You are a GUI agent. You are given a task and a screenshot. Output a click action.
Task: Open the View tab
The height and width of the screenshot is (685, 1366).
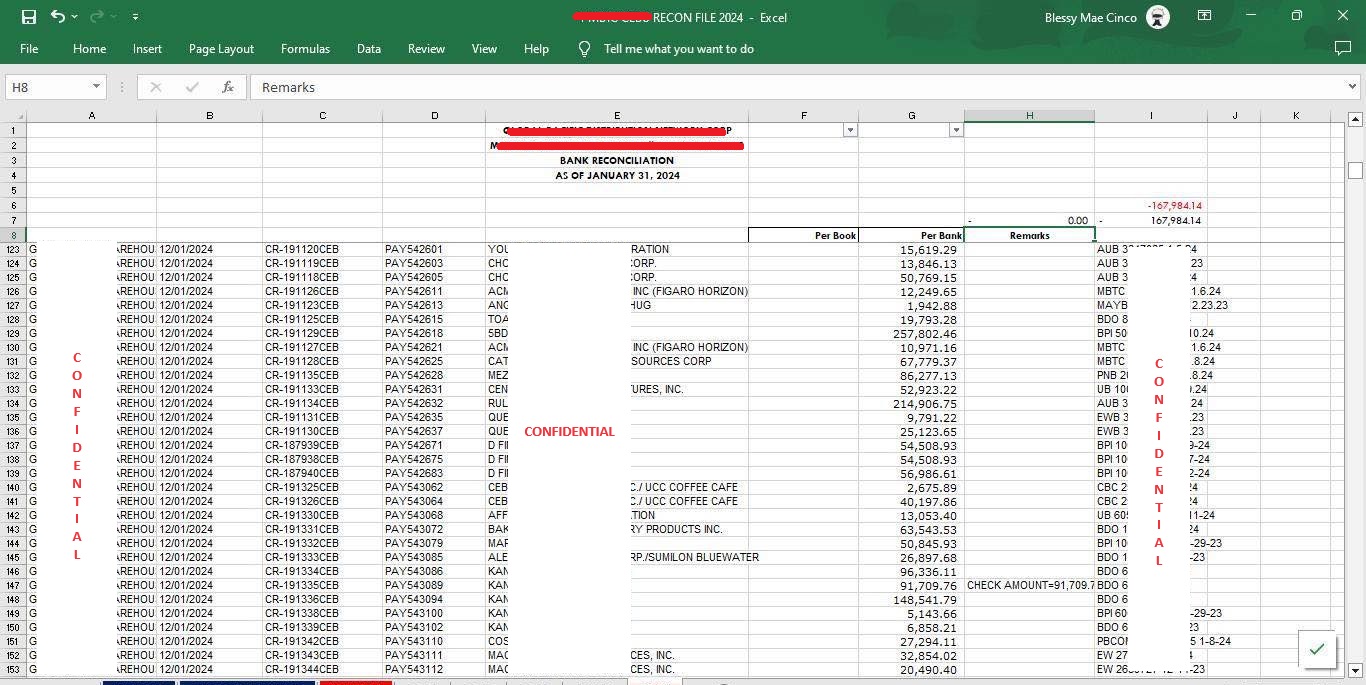[484, 48]
